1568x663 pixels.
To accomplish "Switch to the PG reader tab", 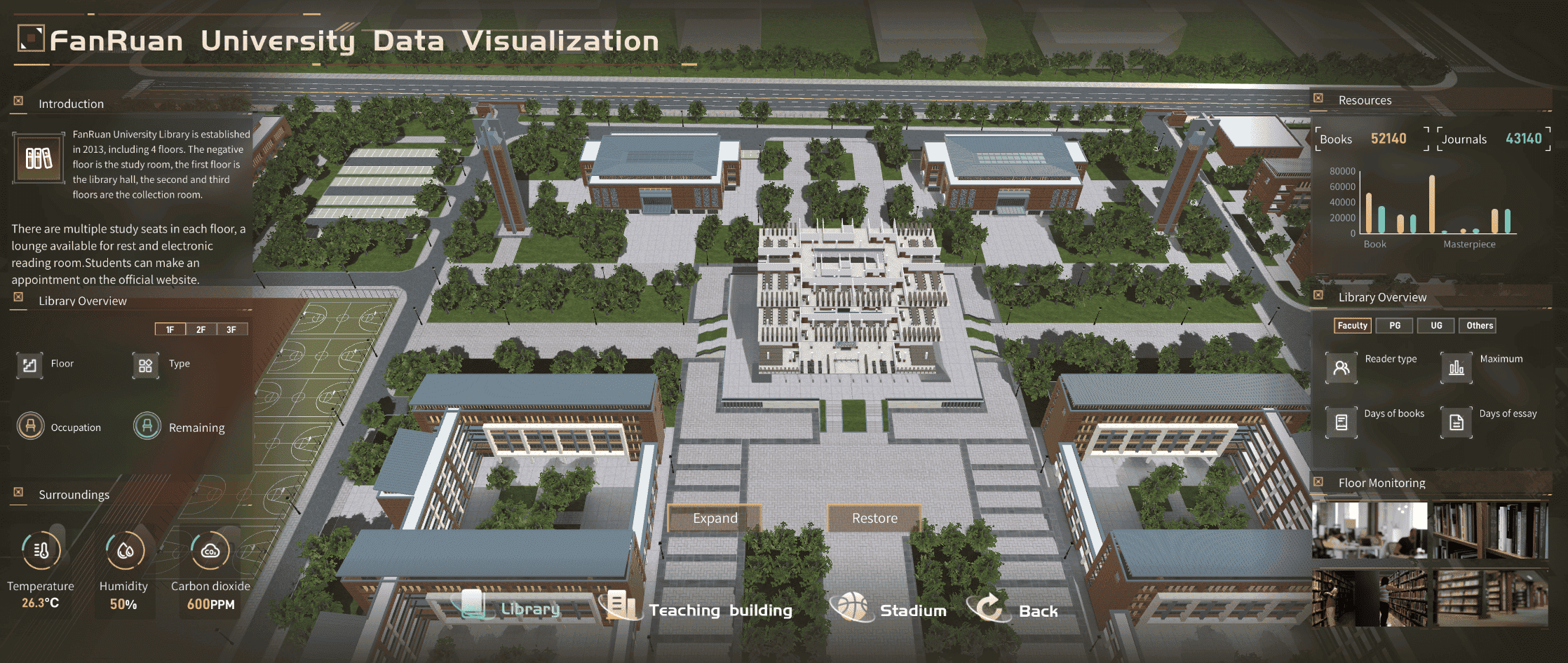I will point(1395,325).
